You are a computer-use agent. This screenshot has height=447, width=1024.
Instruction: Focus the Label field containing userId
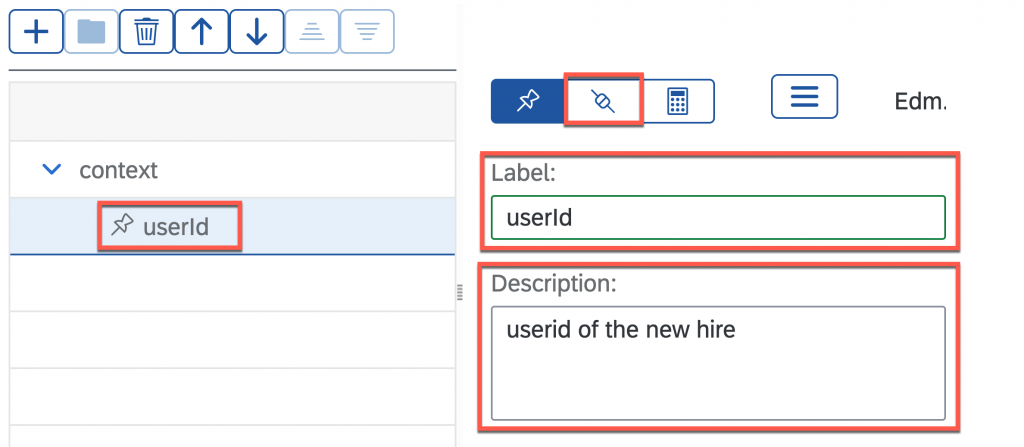718,218
